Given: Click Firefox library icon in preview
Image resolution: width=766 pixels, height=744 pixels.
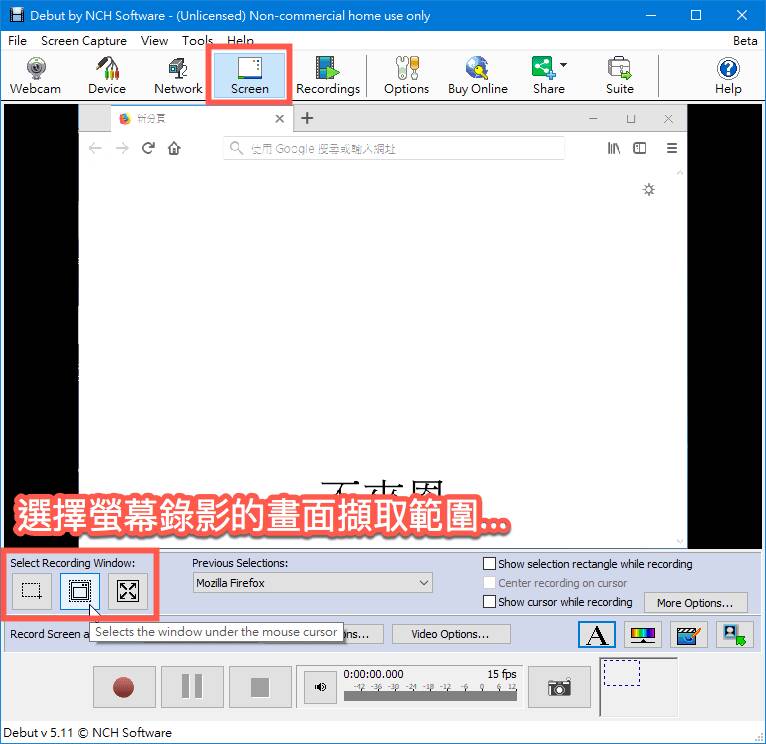Looking at the screenshot, I should coord(614,148).
